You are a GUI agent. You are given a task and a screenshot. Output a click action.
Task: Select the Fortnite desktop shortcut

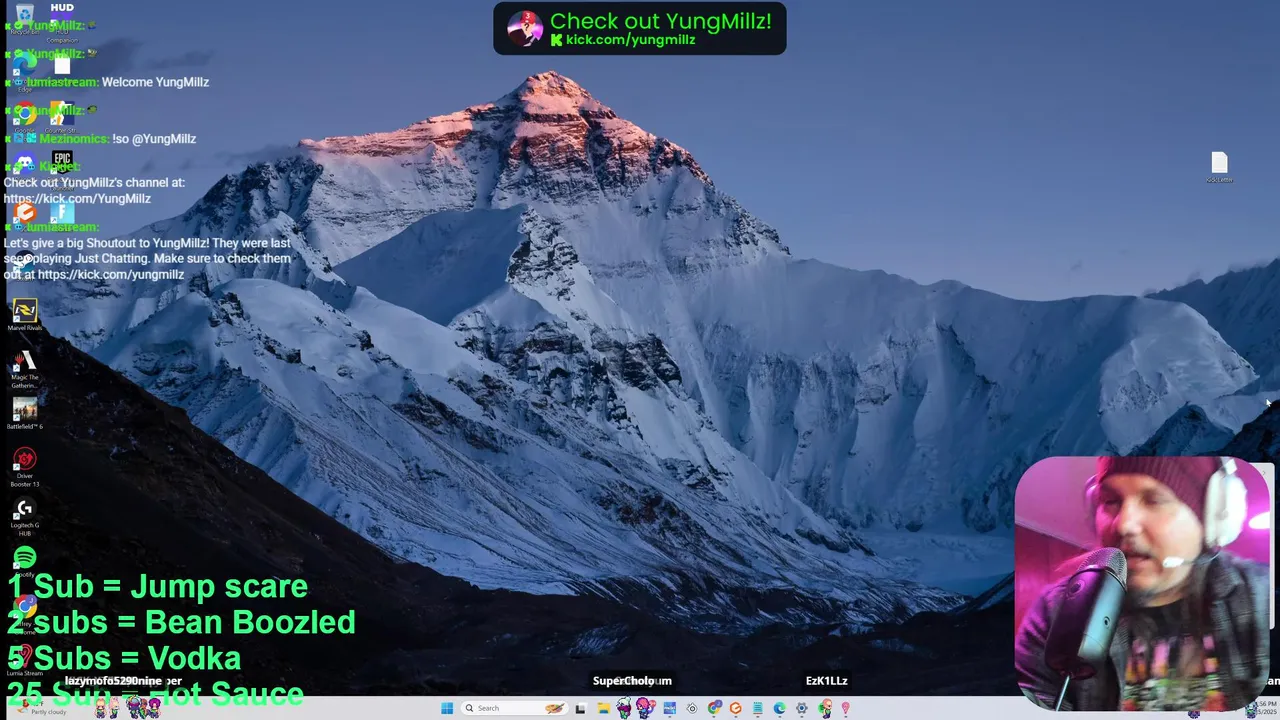62,213
